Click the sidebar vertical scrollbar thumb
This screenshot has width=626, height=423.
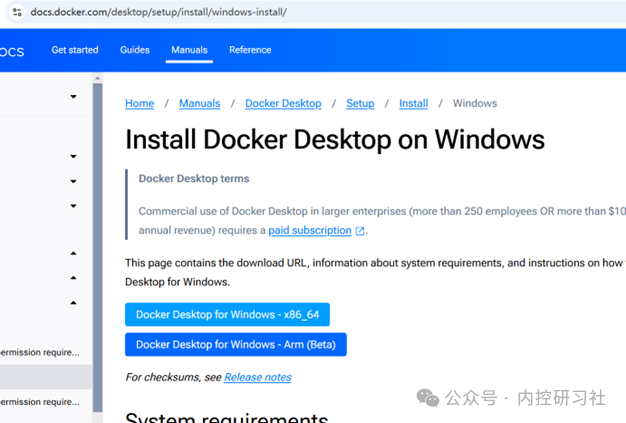(97, 247)
